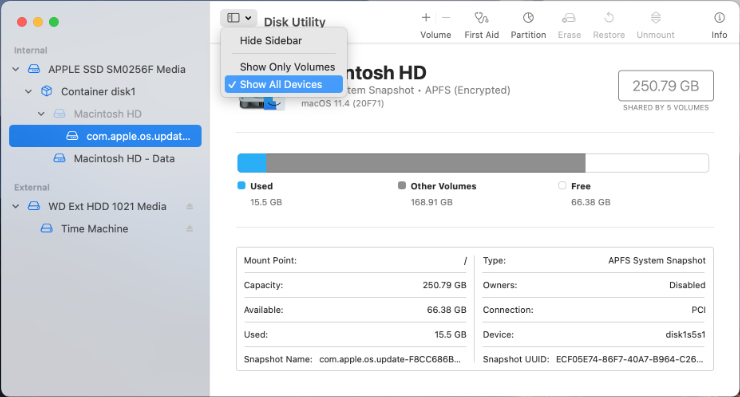
Task: Click the SHARED BY 5 VOLUMES label
Action: tap(666, 108)
